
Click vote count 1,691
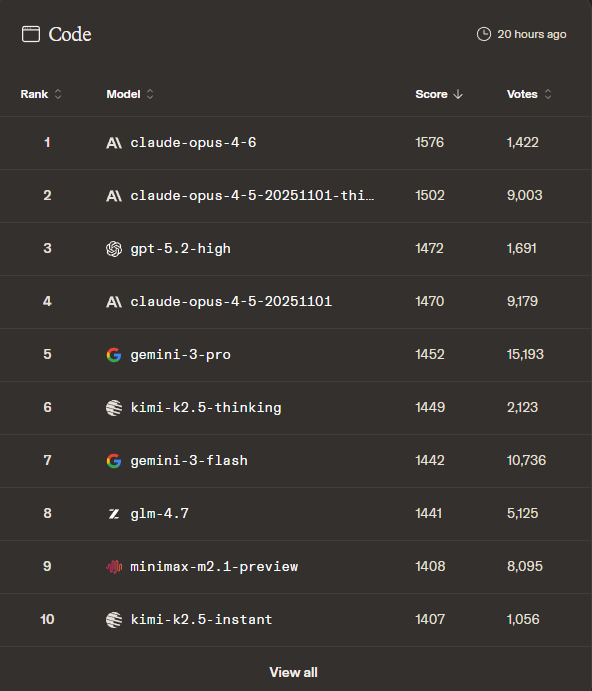coord(521,249)
